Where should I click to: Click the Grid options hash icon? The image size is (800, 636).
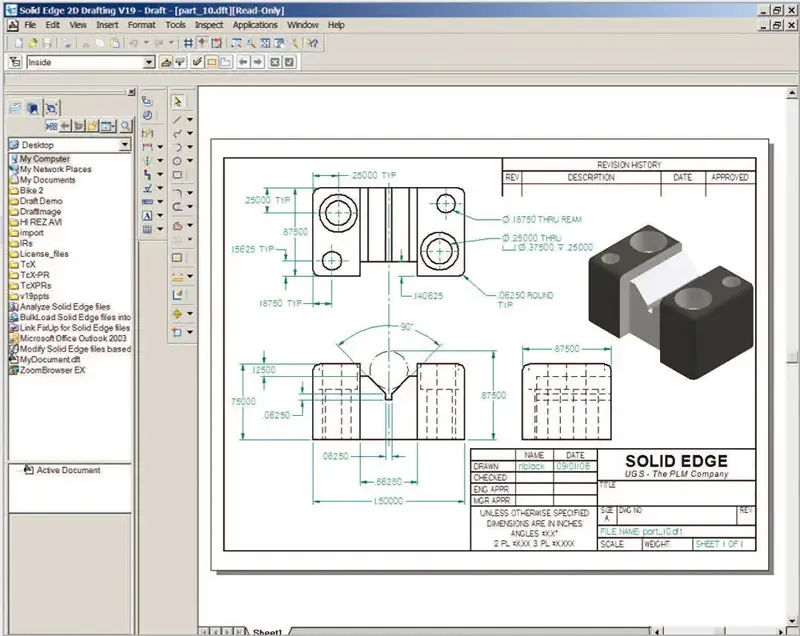pyautogui.click(x=188, y=43)
